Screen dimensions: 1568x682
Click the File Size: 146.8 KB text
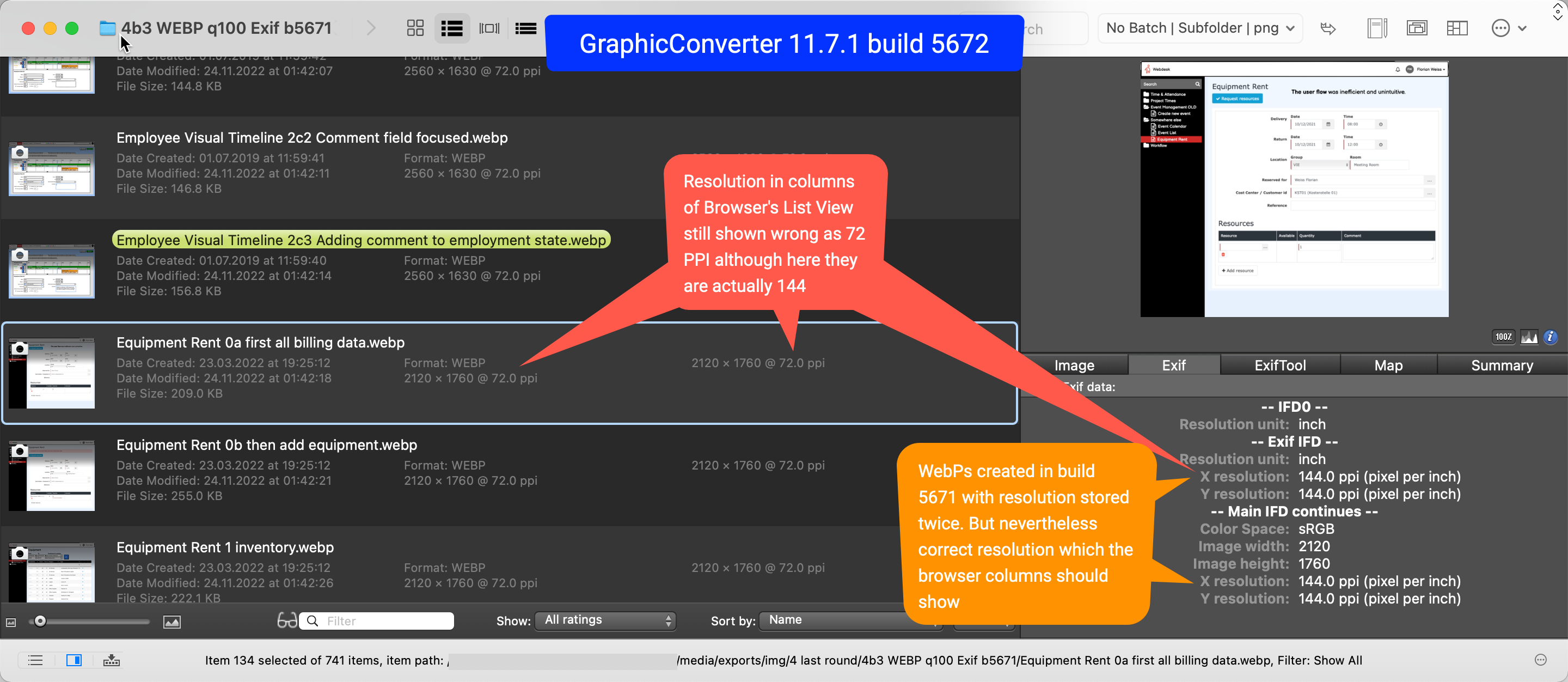169,189
